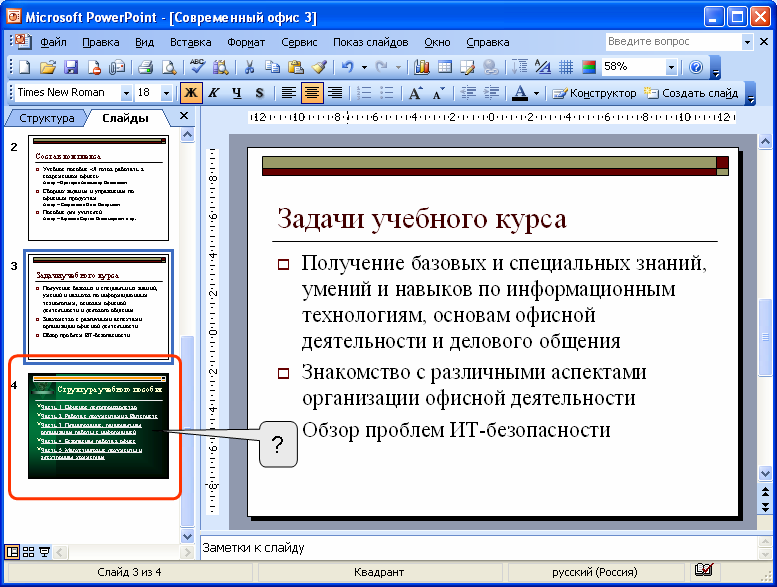Insert a chart
The height and width of the screenshot is (587, 777).
pyautogui.click(x=422, y=67)
